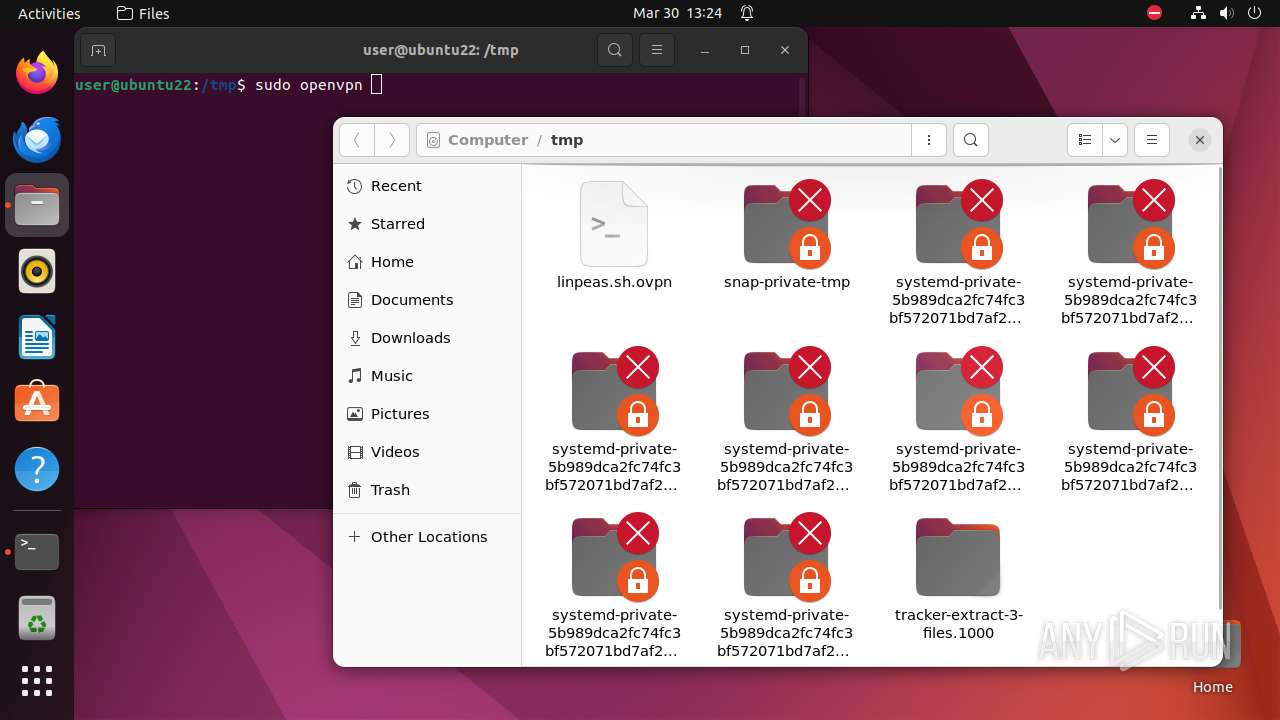
Task: Open the Files main menu button
Action: click(1152, 140)
